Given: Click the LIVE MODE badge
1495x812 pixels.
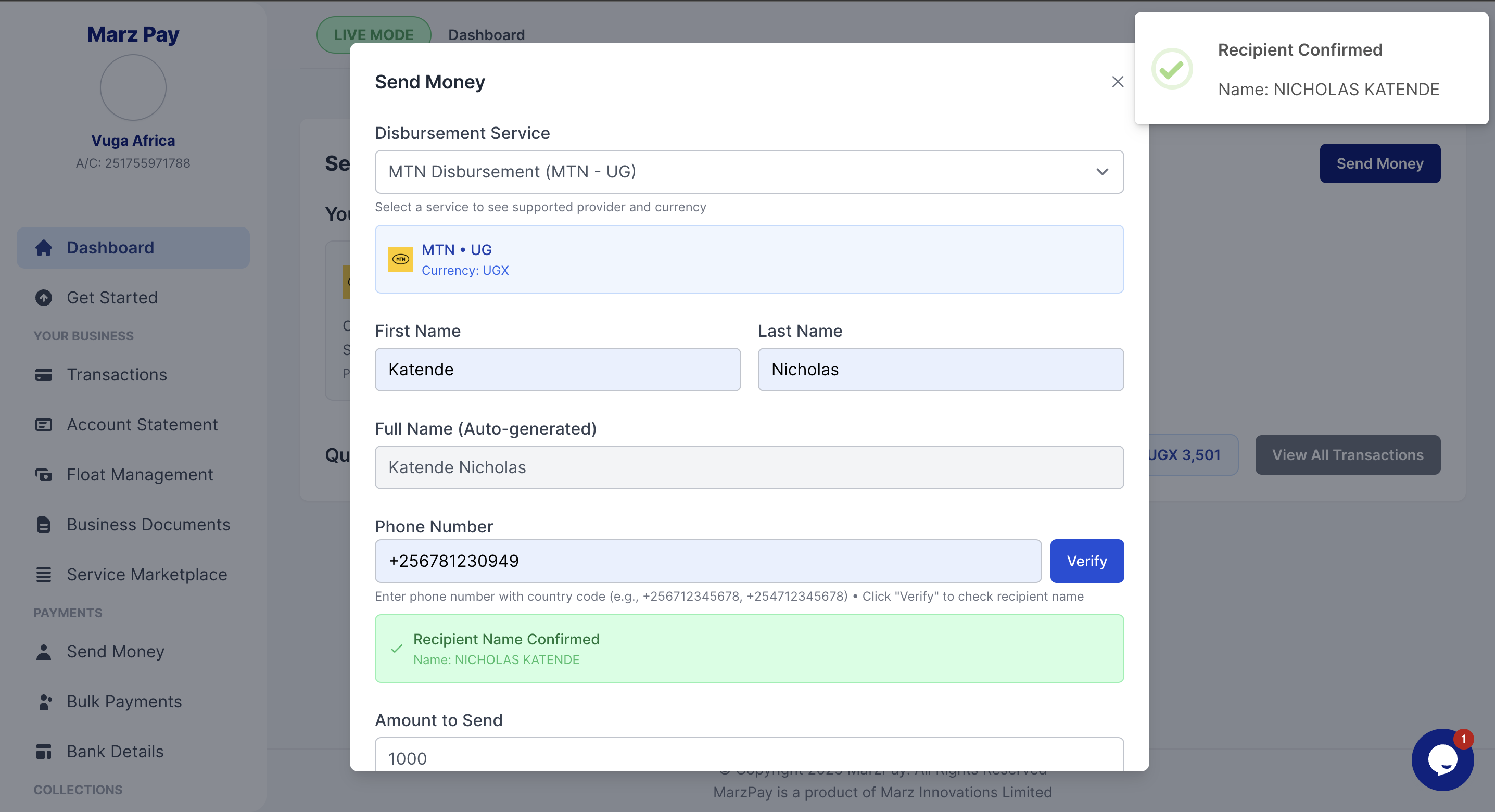Looking at the screenshot, I should pos(374,35).
